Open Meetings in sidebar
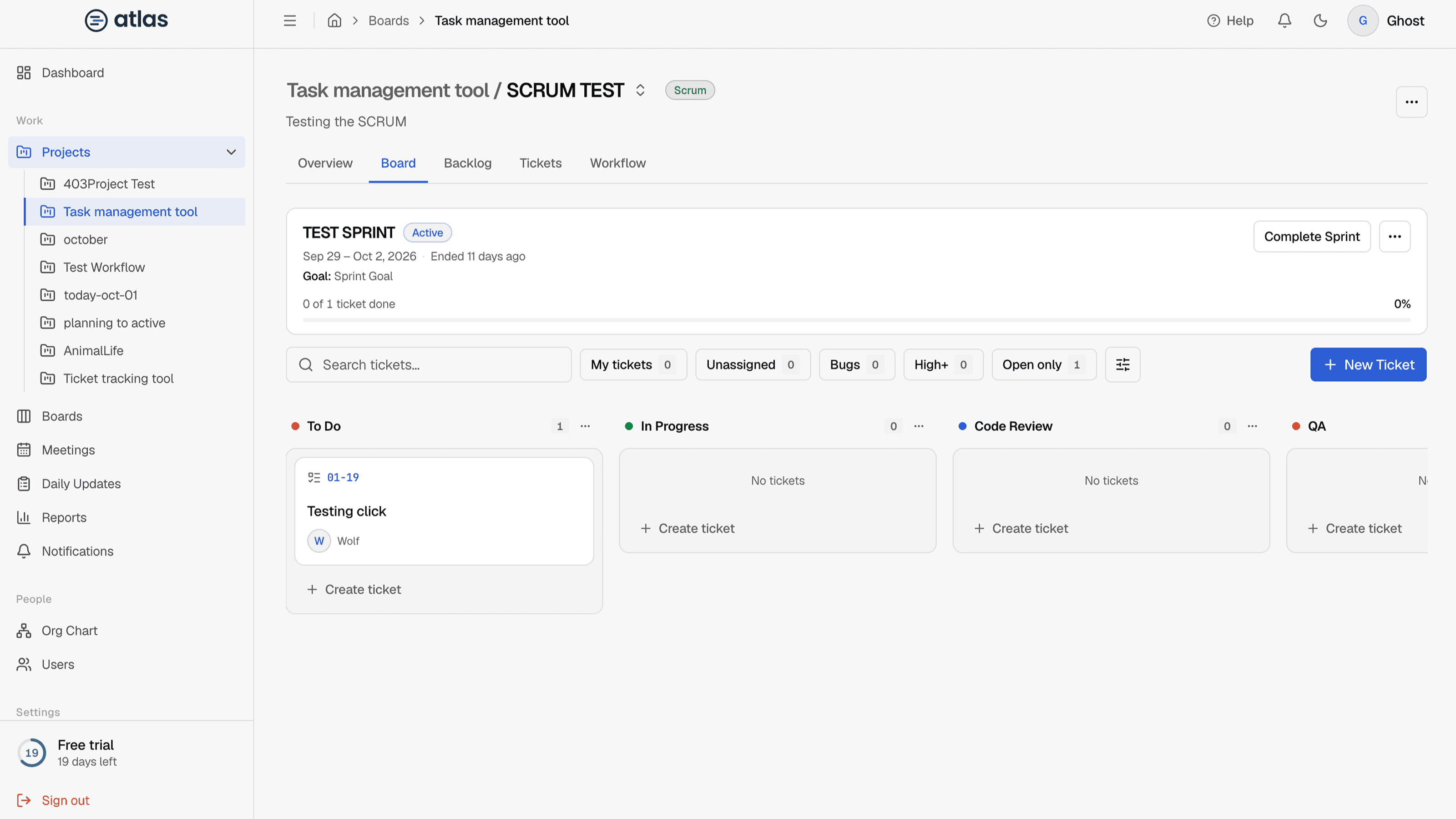 (x=126, y=450)
